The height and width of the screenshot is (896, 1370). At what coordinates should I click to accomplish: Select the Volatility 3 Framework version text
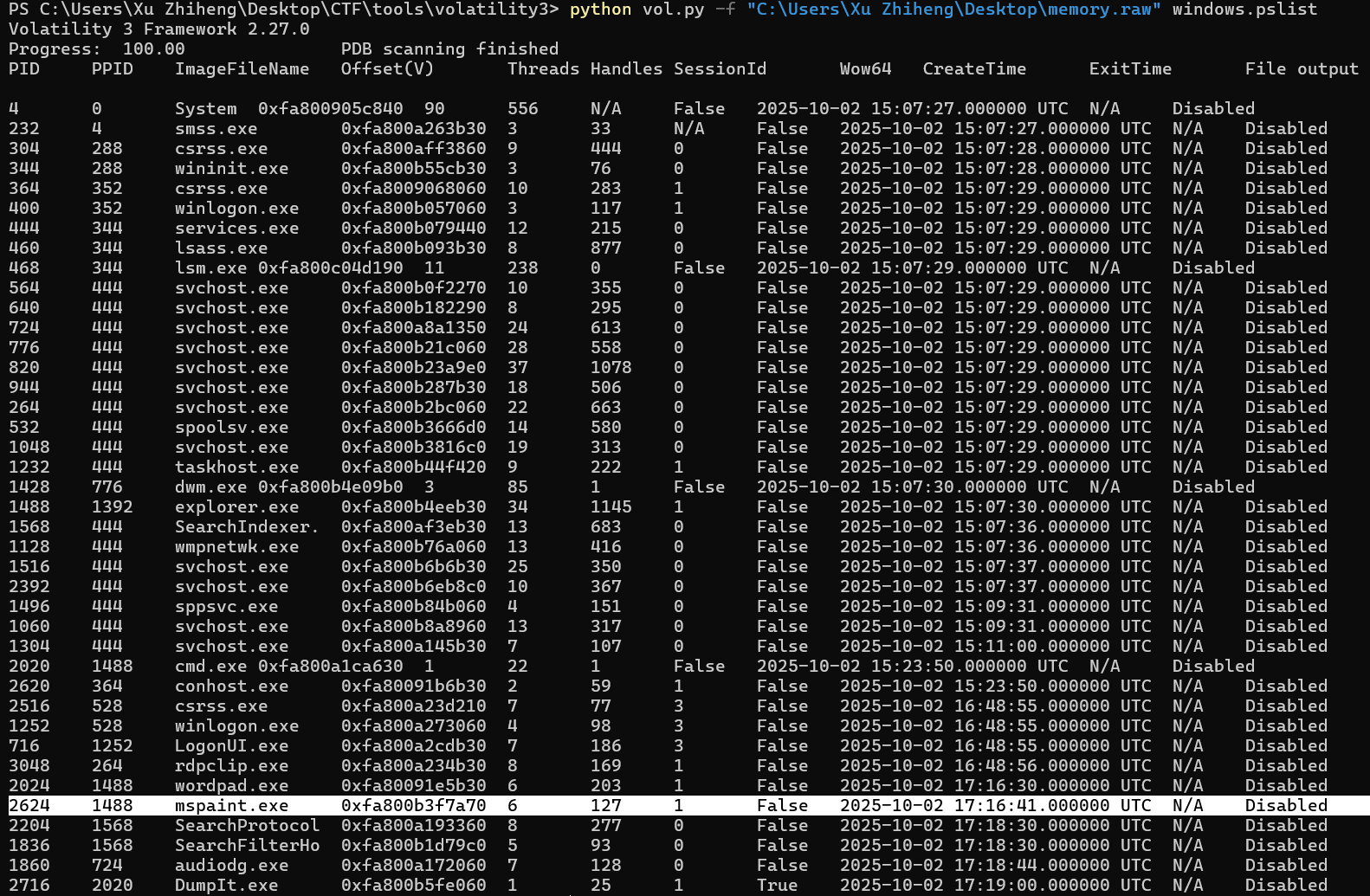coord(158,29)
